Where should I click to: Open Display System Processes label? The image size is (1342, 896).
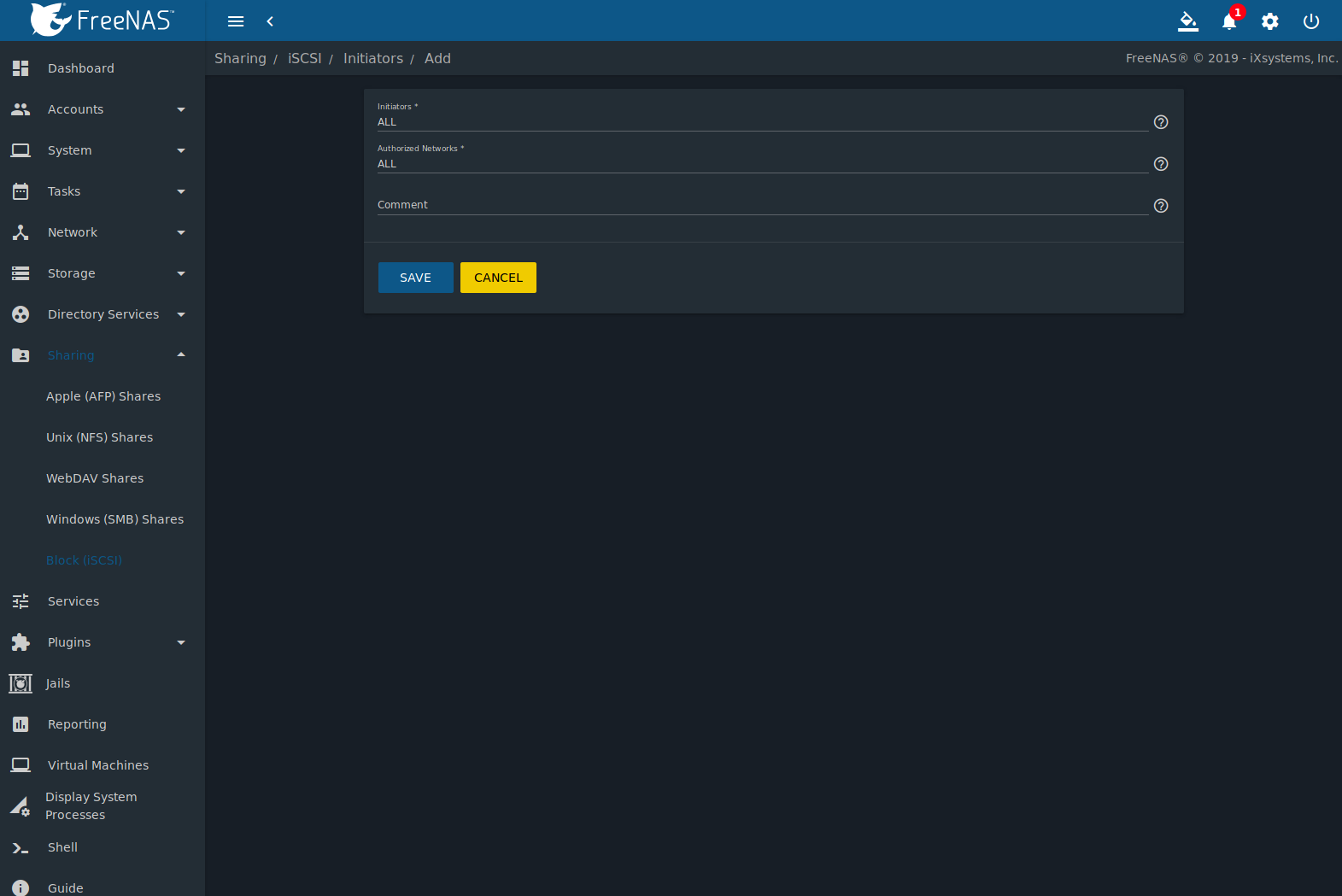click(91, 805)
